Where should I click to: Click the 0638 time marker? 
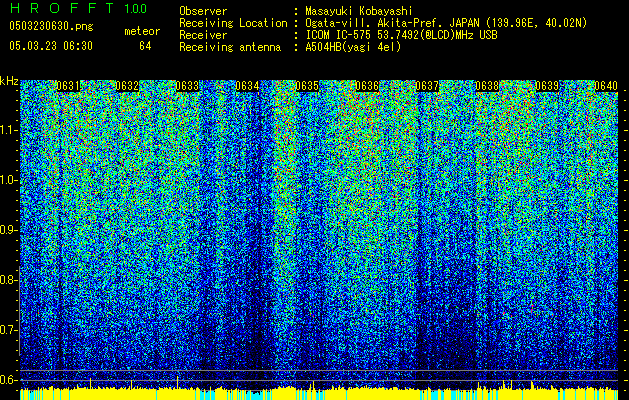487,86
